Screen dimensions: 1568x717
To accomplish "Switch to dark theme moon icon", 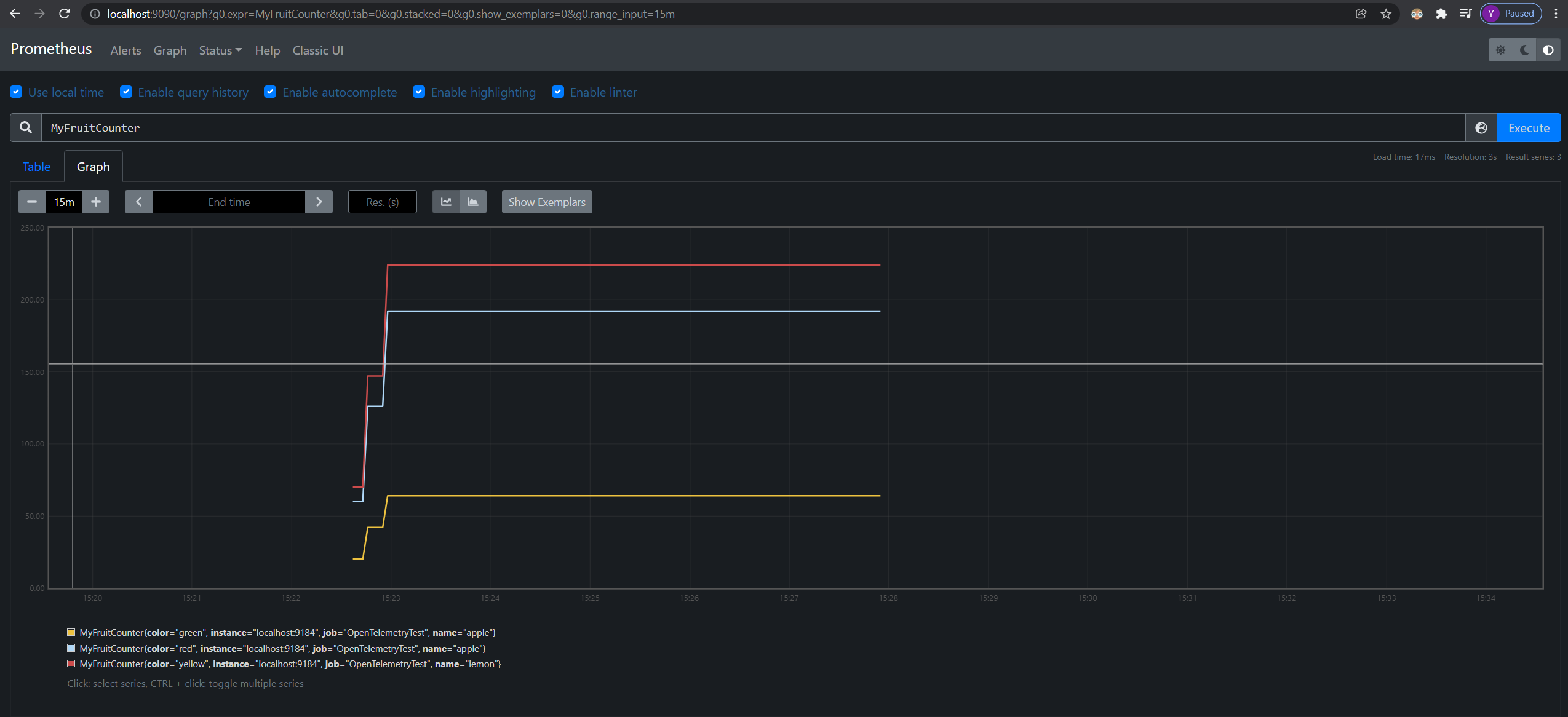I will click(1524, 50).
